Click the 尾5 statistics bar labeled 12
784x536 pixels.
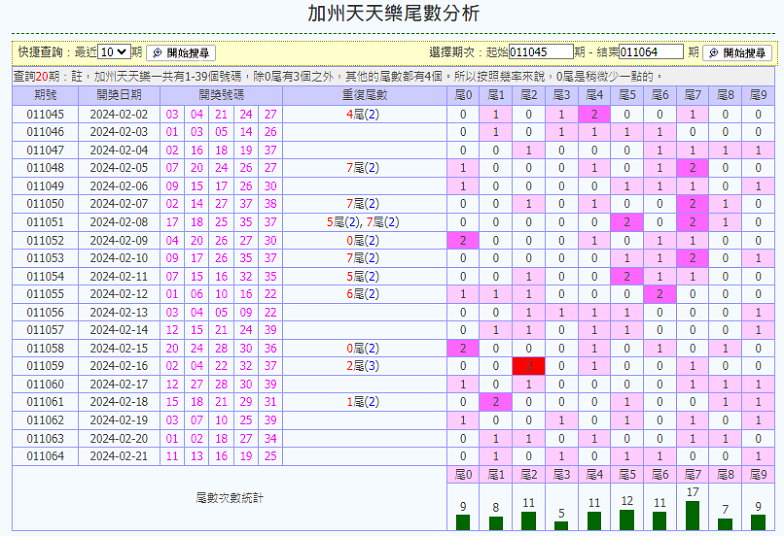click(x=627, y=520)
